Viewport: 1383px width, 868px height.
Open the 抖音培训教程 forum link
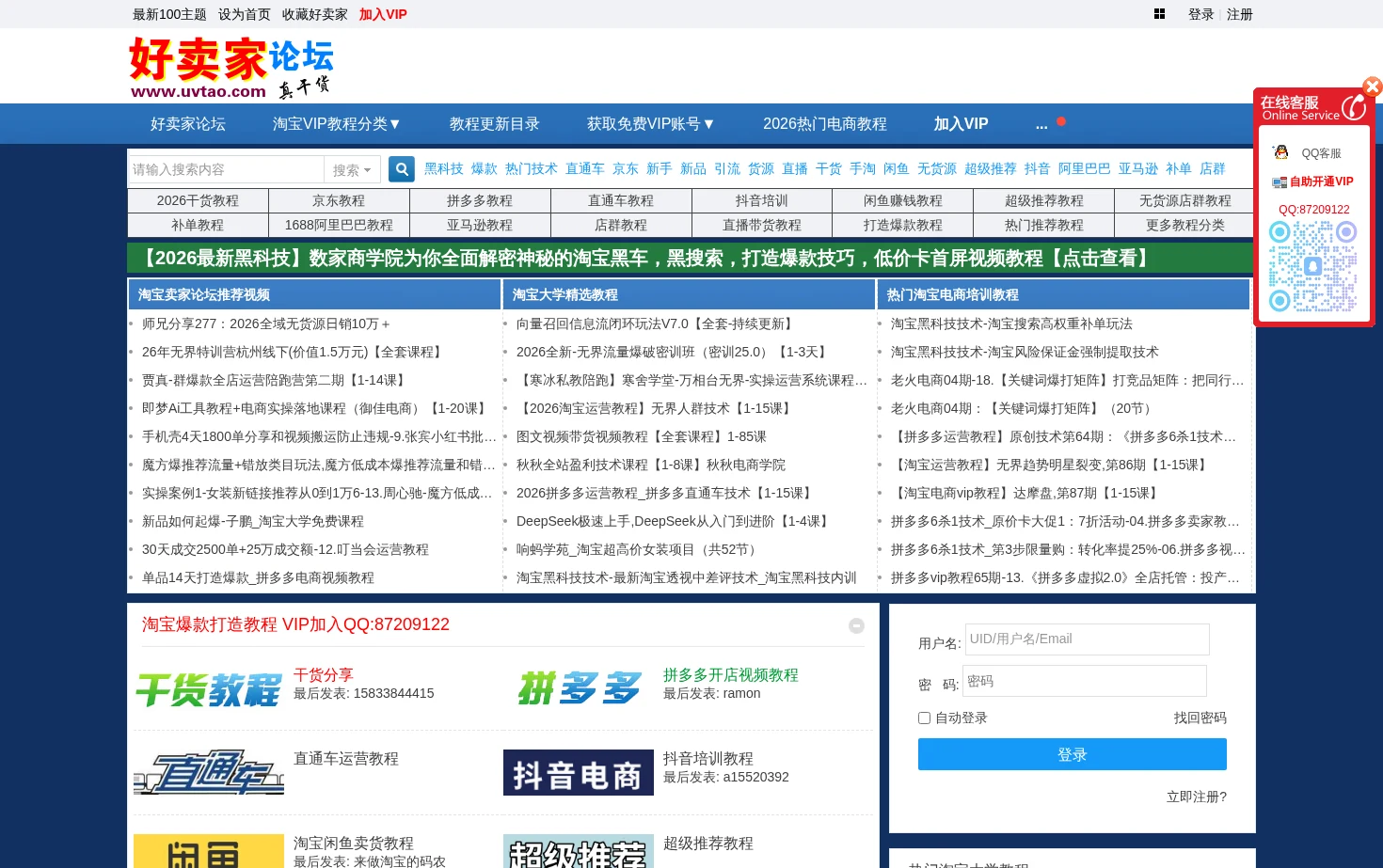pos(708,759)
